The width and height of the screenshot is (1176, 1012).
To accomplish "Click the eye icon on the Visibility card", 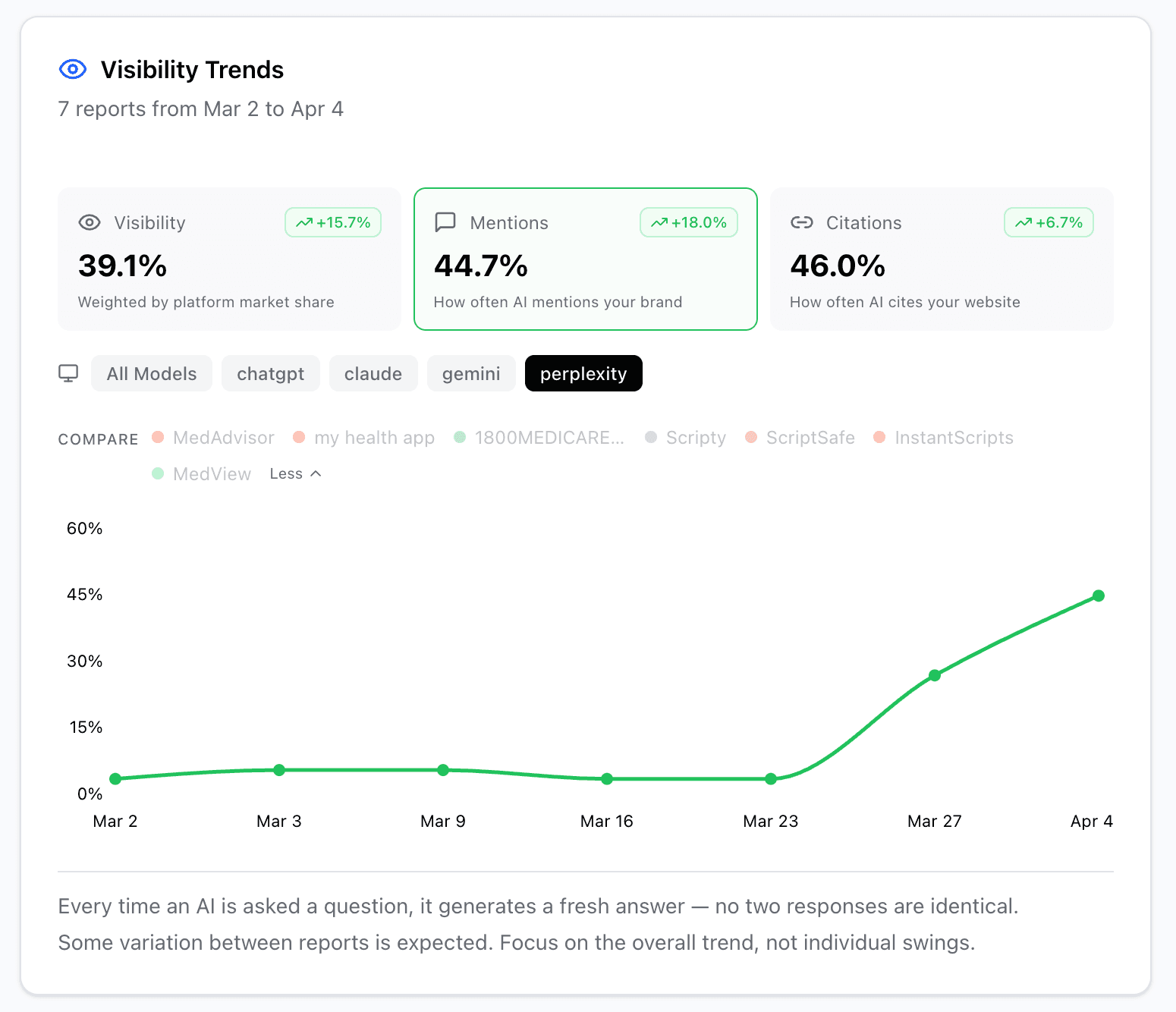I will point(90,222).
